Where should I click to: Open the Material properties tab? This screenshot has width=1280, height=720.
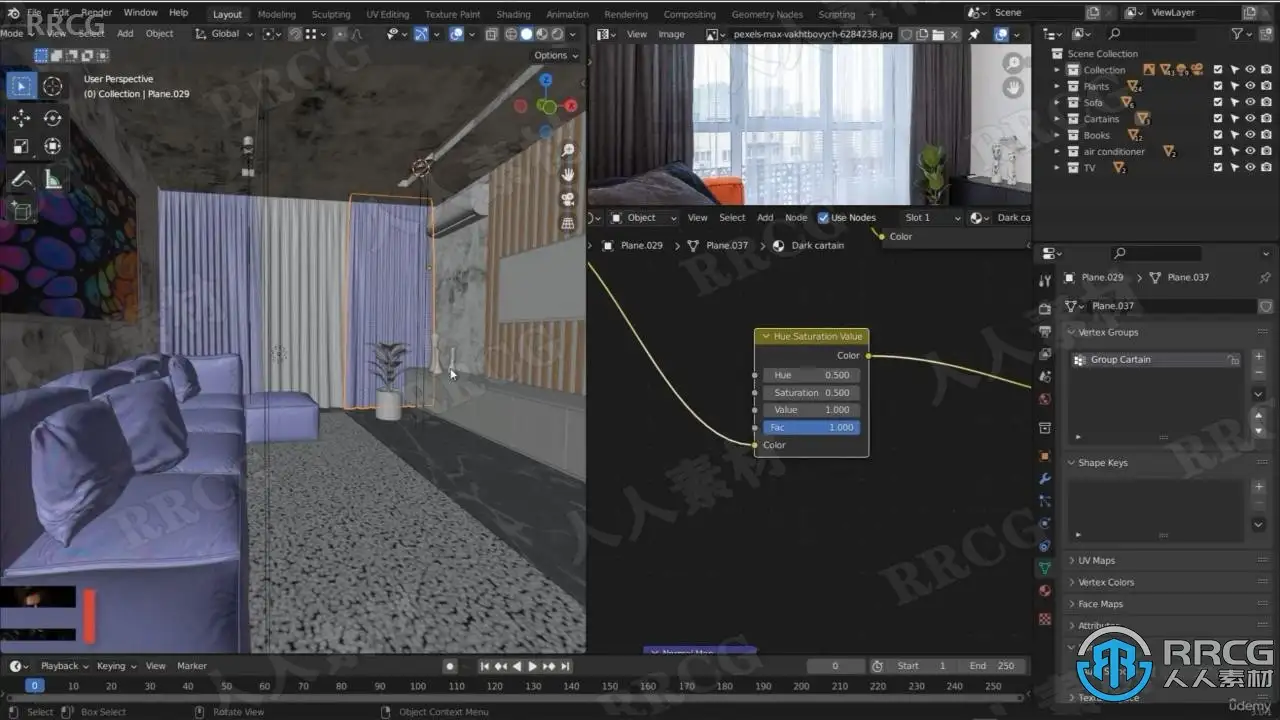pyautogui.click(x=1045, y=591)
